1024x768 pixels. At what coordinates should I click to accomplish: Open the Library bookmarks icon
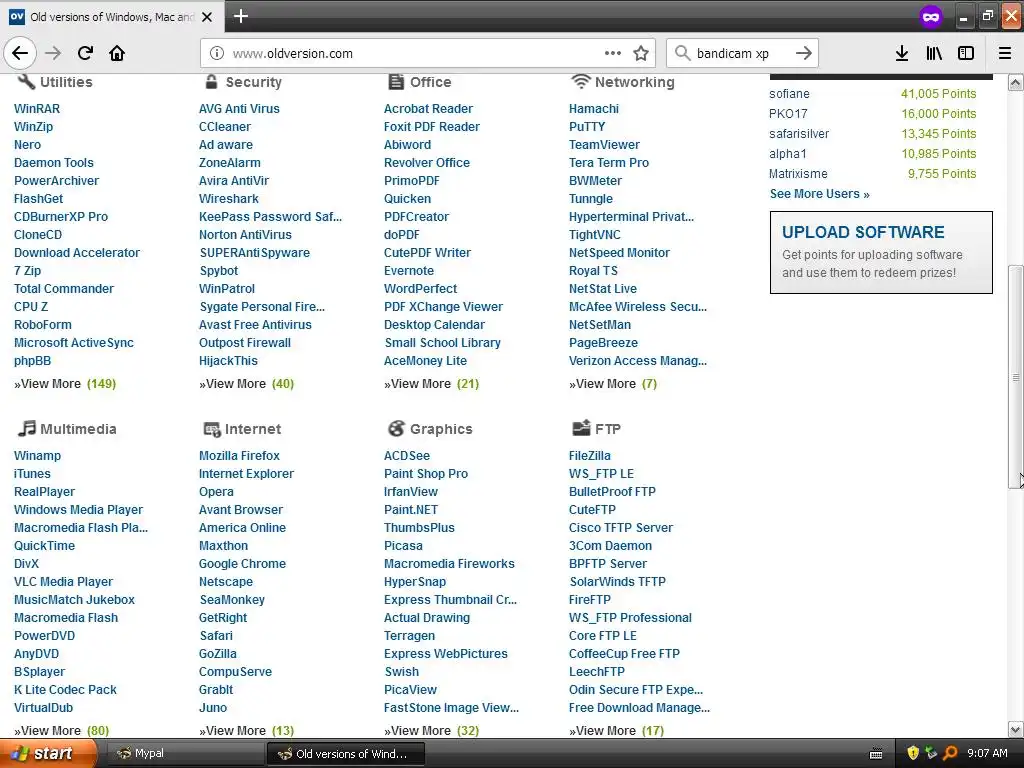[934, 53]
